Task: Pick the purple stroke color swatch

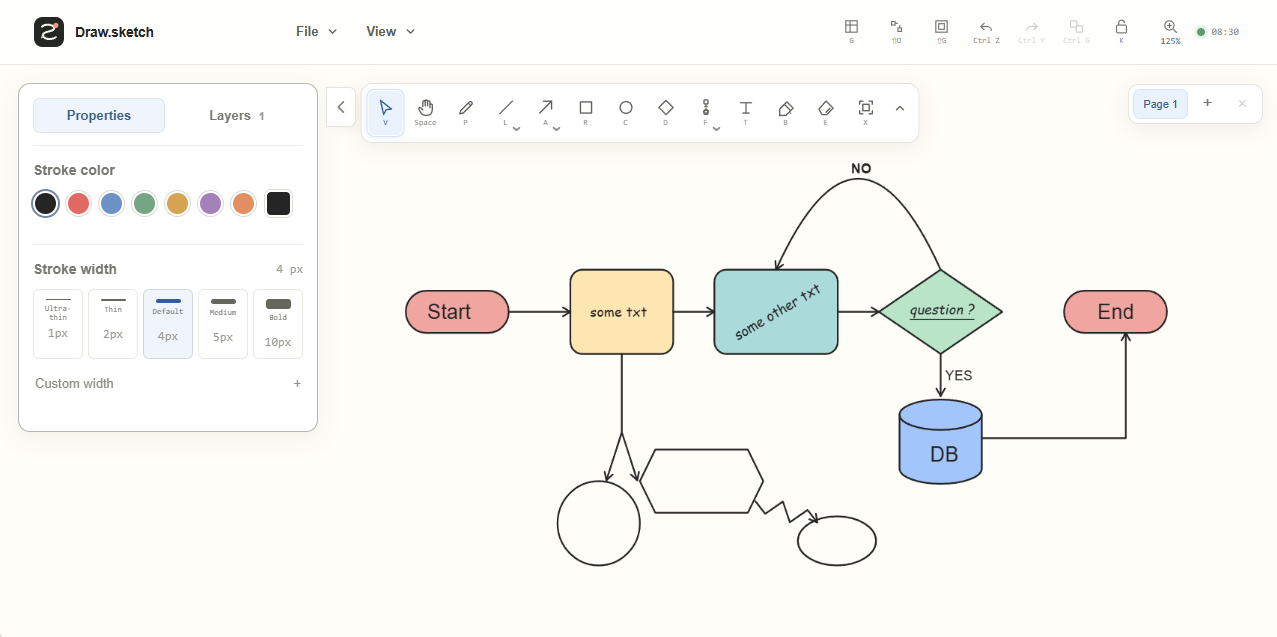Action: click(210, 204)
